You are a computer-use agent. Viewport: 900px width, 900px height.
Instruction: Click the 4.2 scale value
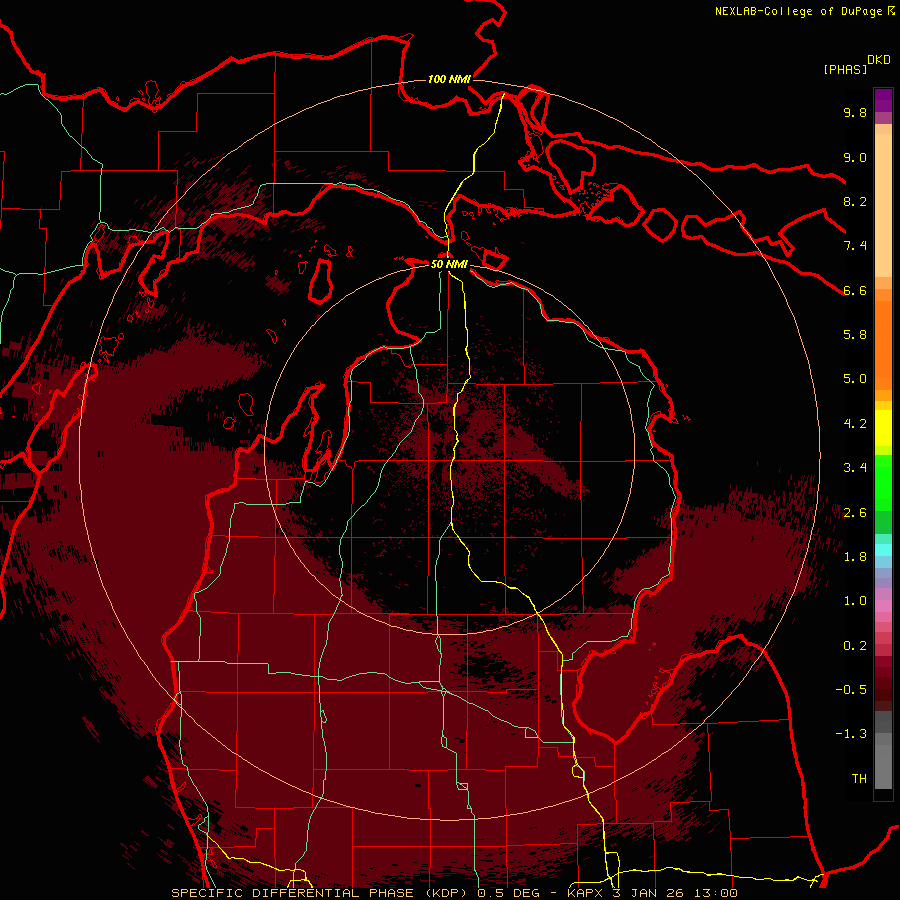855,424
